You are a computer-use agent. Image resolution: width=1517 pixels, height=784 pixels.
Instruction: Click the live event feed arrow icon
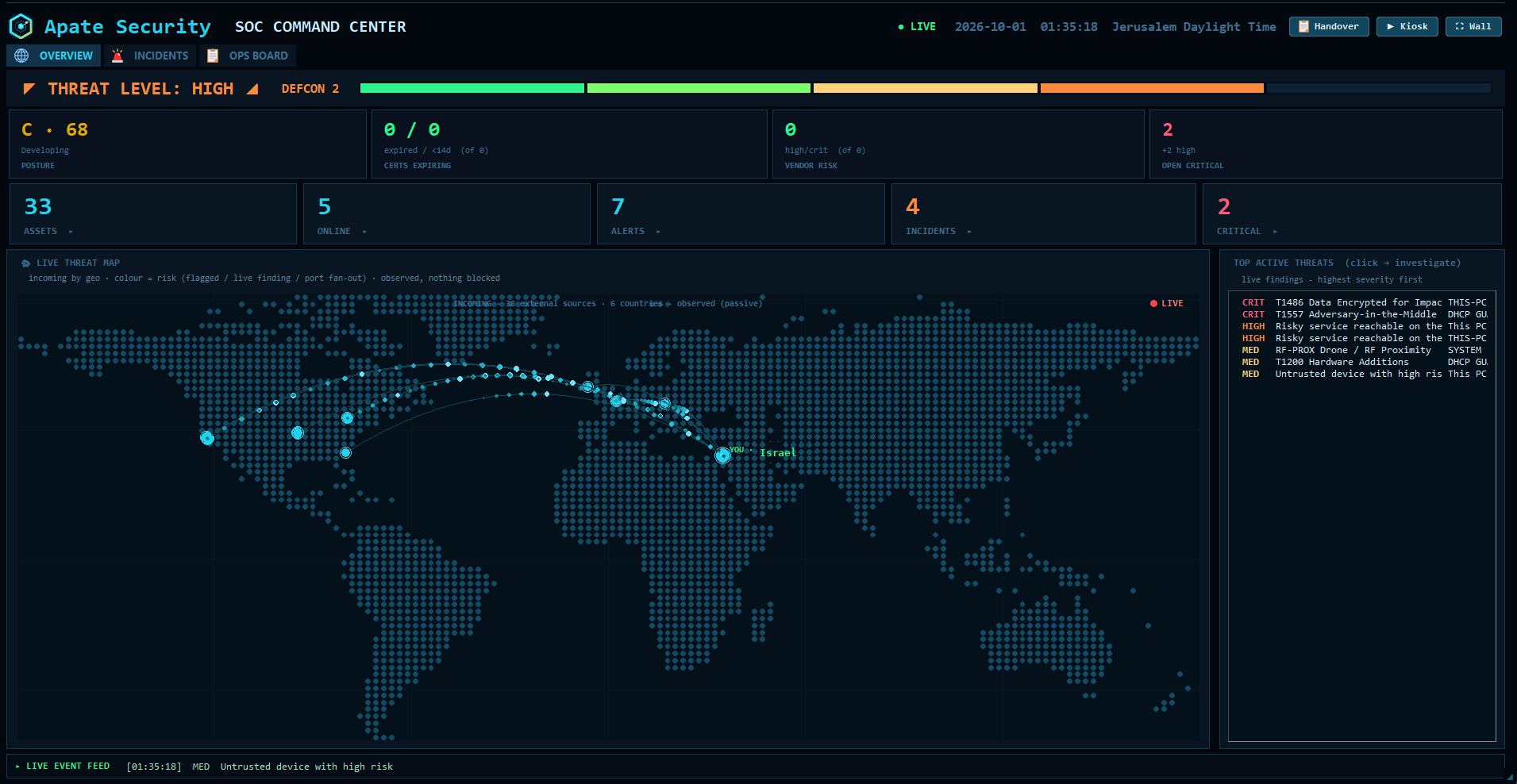click(x=17, y=767)
